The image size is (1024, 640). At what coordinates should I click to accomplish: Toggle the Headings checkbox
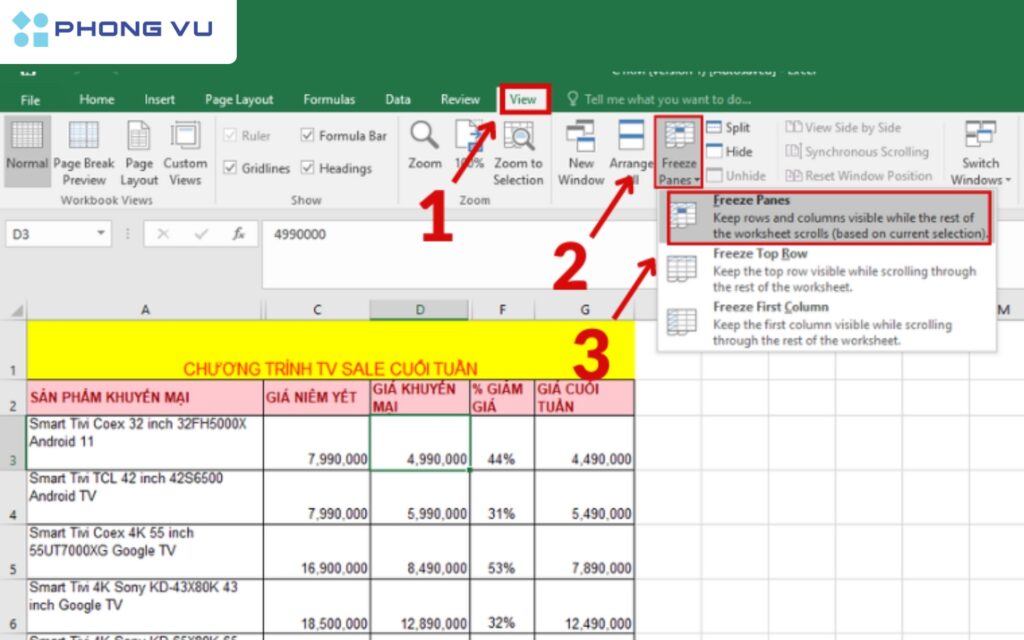pyautogui.click(x=308, y=168)
